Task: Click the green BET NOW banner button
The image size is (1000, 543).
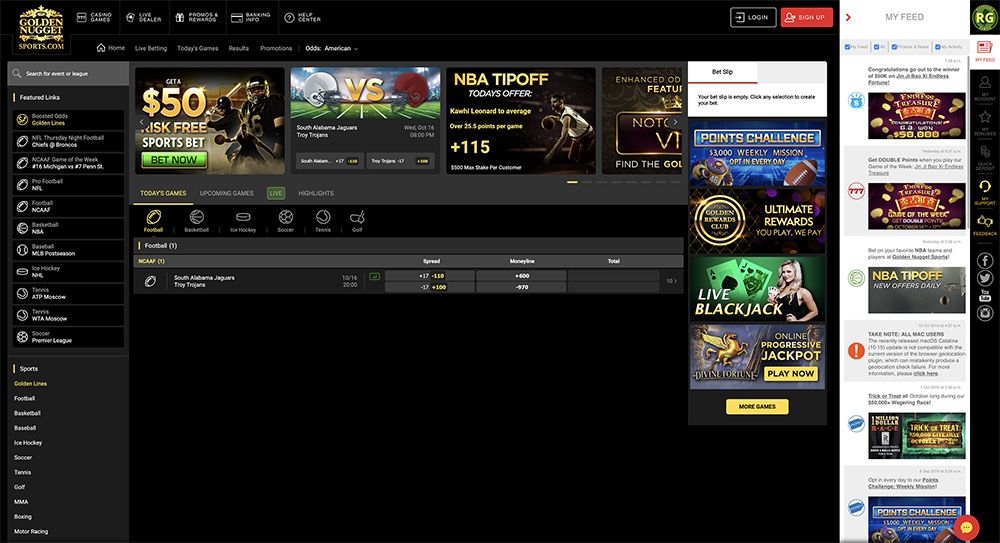Action: pyautogui.click(x=173, y=160)
